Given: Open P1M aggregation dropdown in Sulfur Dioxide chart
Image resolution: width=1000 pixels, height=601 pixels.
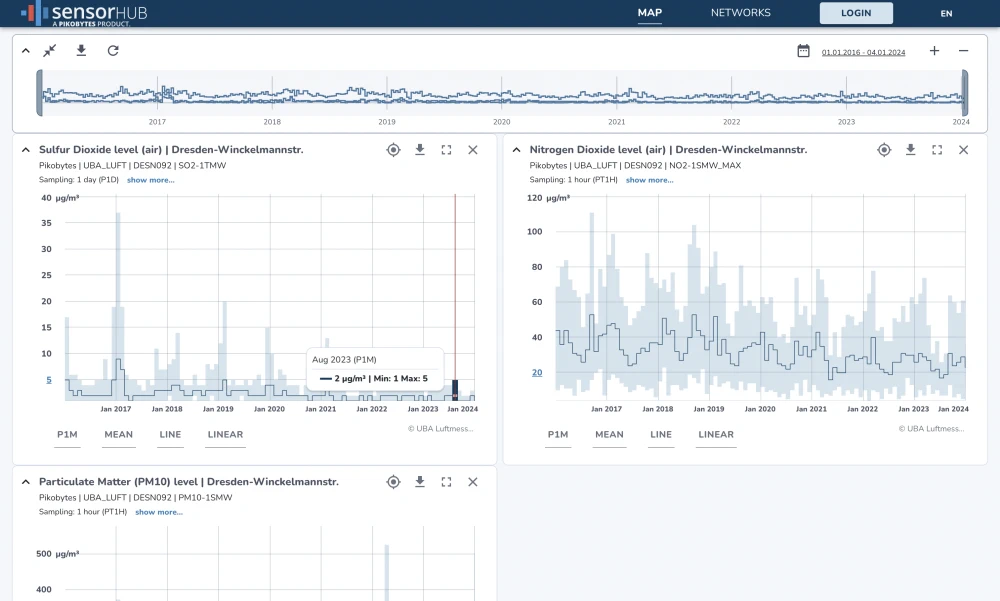Looking at the screenshot, I should tap(67, 434).
